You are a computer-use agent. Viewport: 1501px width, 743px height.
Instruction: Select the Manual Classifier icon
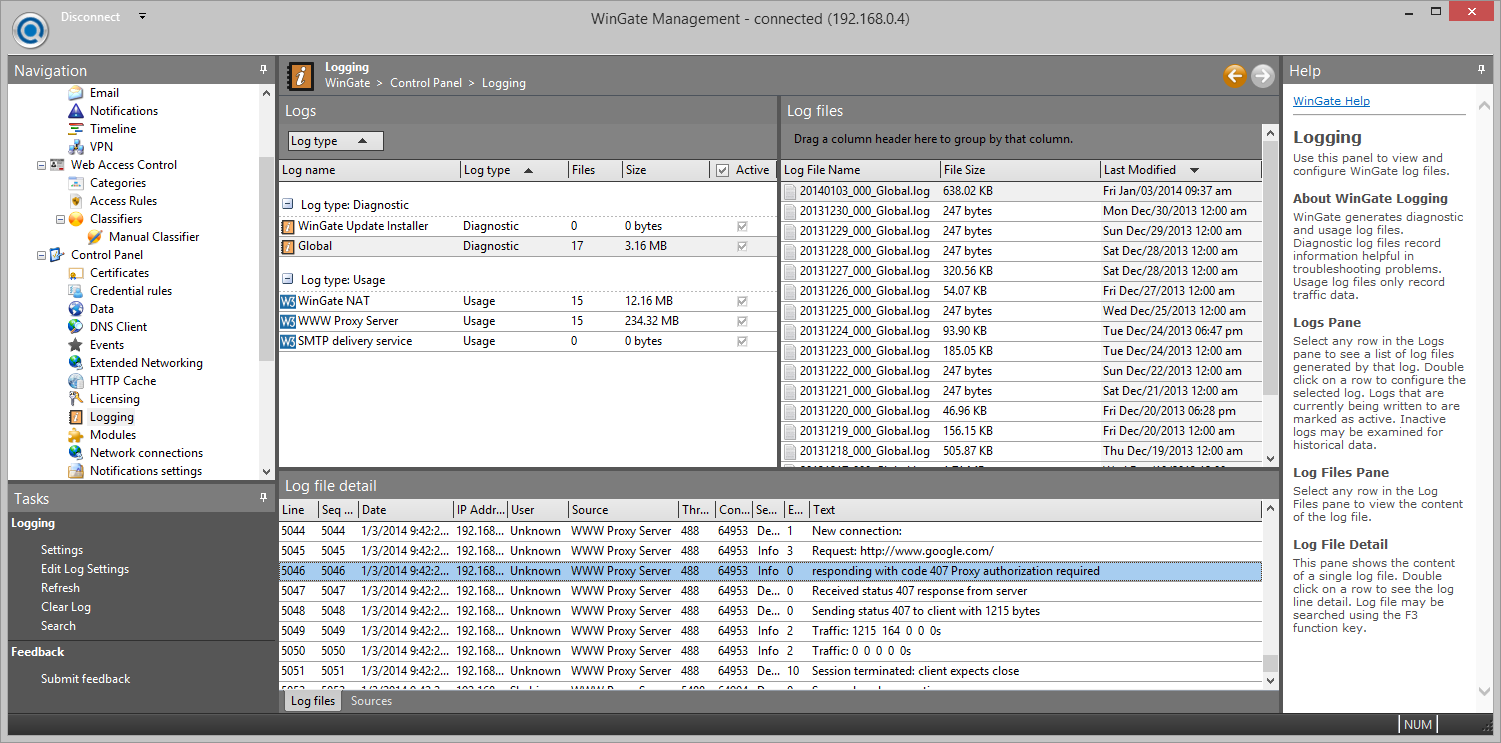tap(95, 237)
